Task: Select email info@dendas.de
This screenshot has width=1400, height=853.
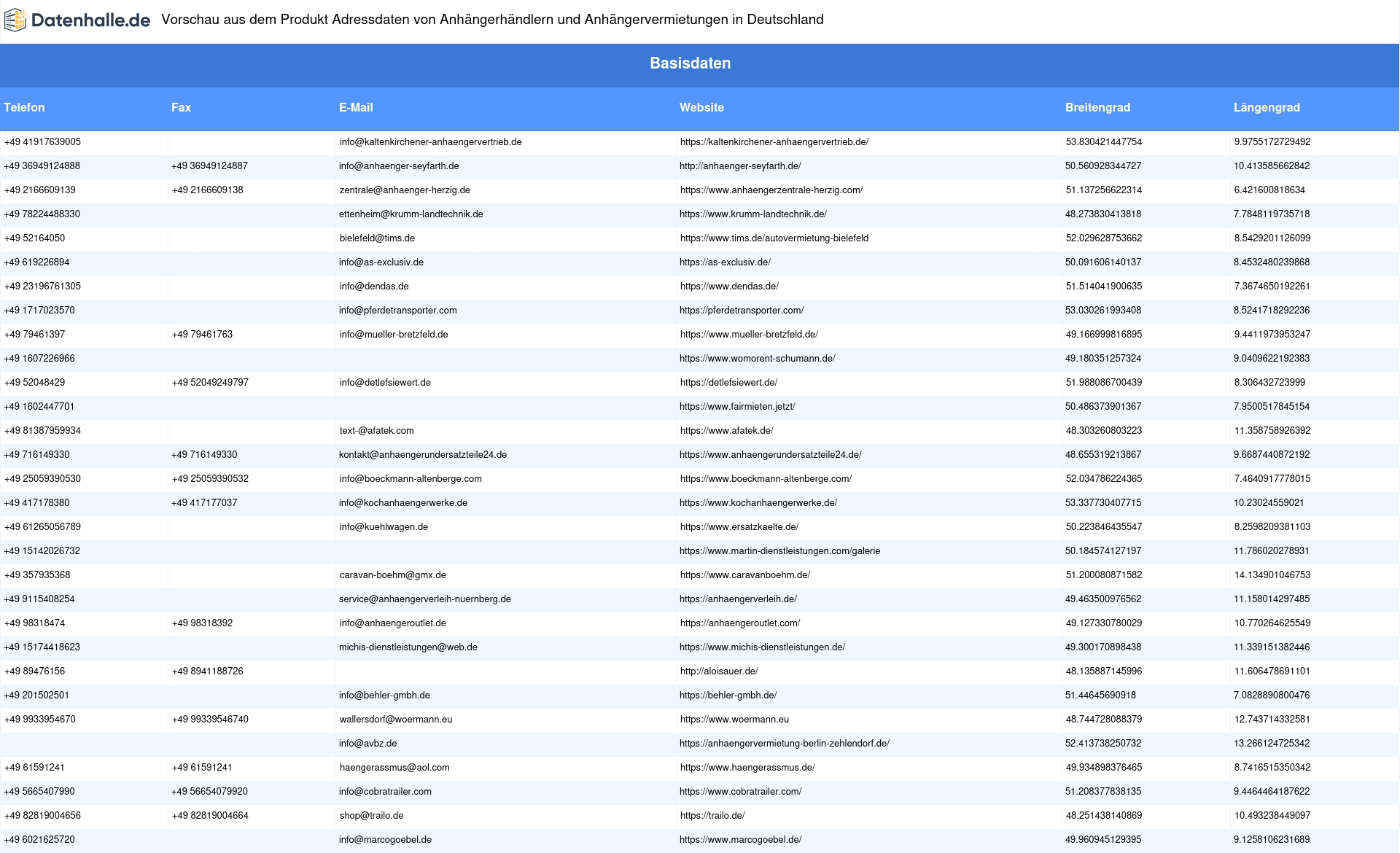Action: coord(374,287)
